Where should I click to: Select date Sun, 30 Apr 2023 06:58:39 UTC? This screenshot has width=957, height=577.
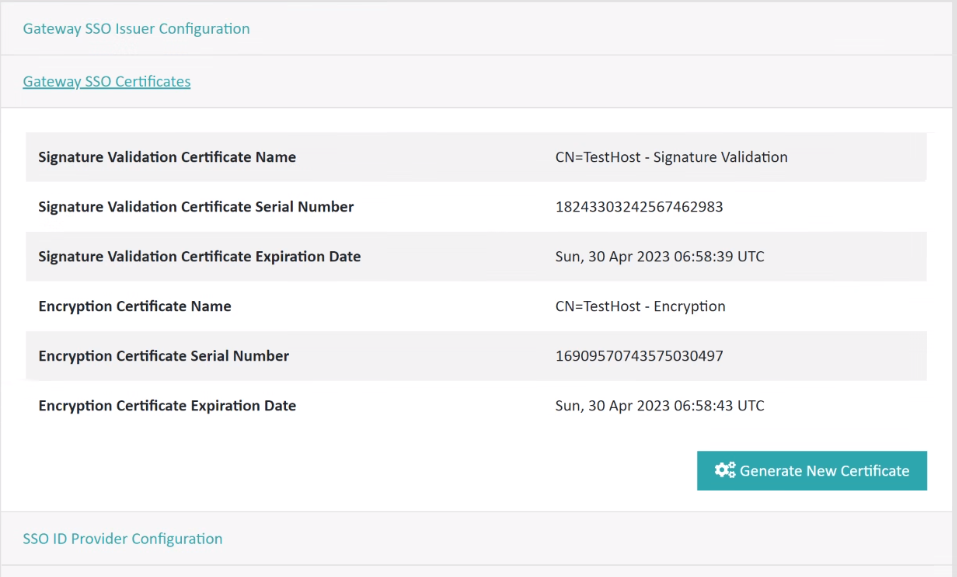click(x=660, y=256)
